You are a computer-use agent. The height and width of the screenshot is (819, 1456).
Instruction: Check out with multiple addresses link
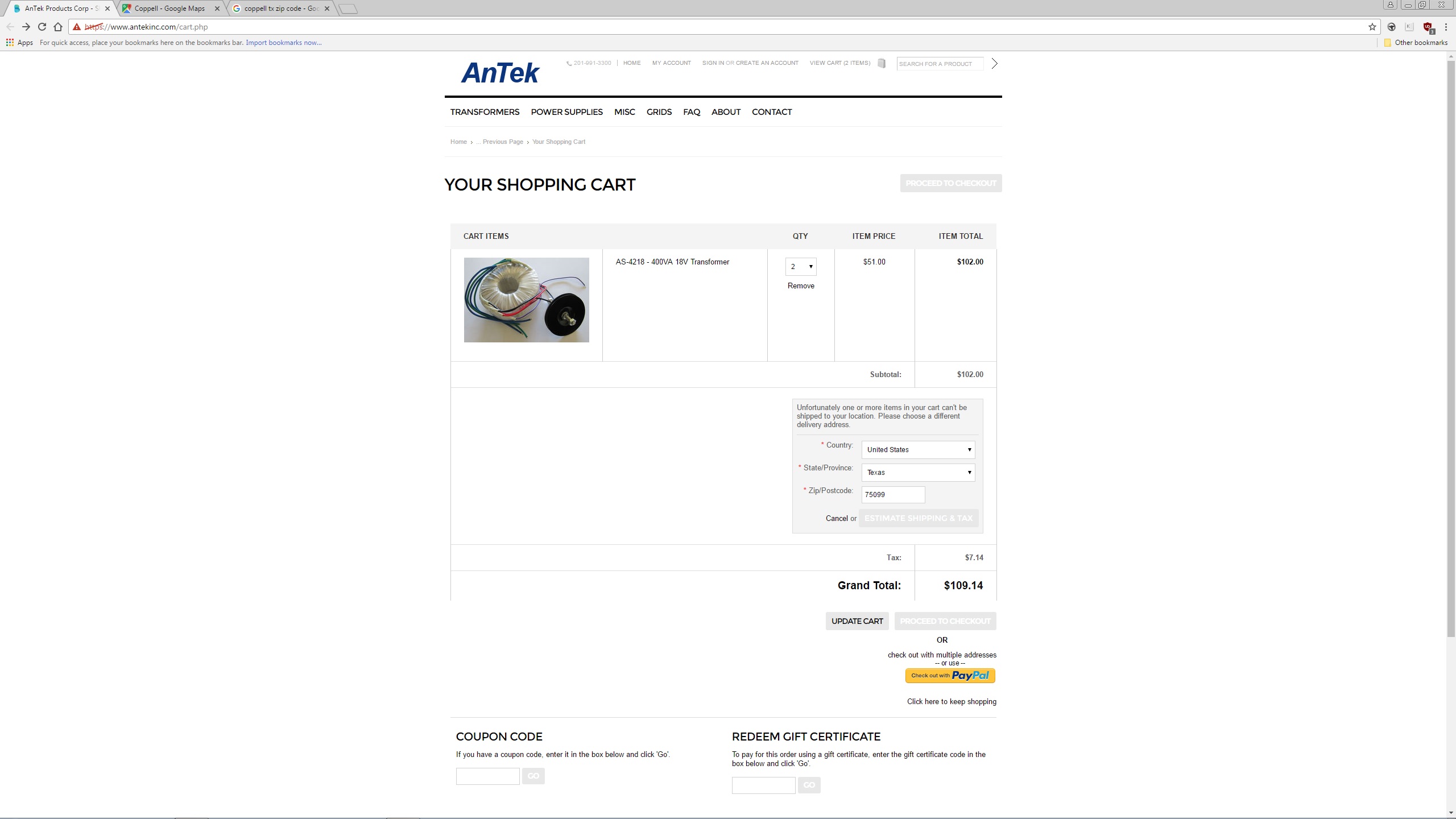pyautogui.click(x=942, y=655)
